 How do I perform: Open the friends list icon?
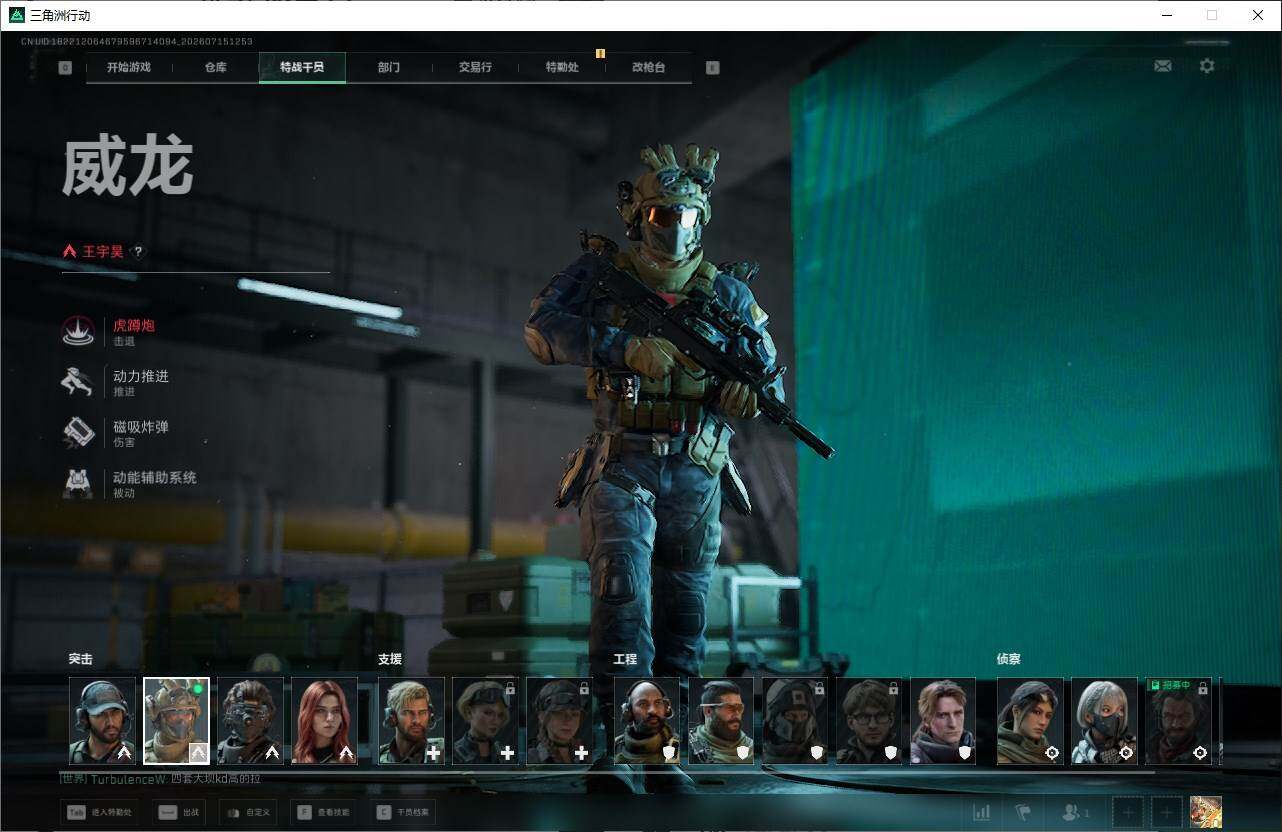1076,813
